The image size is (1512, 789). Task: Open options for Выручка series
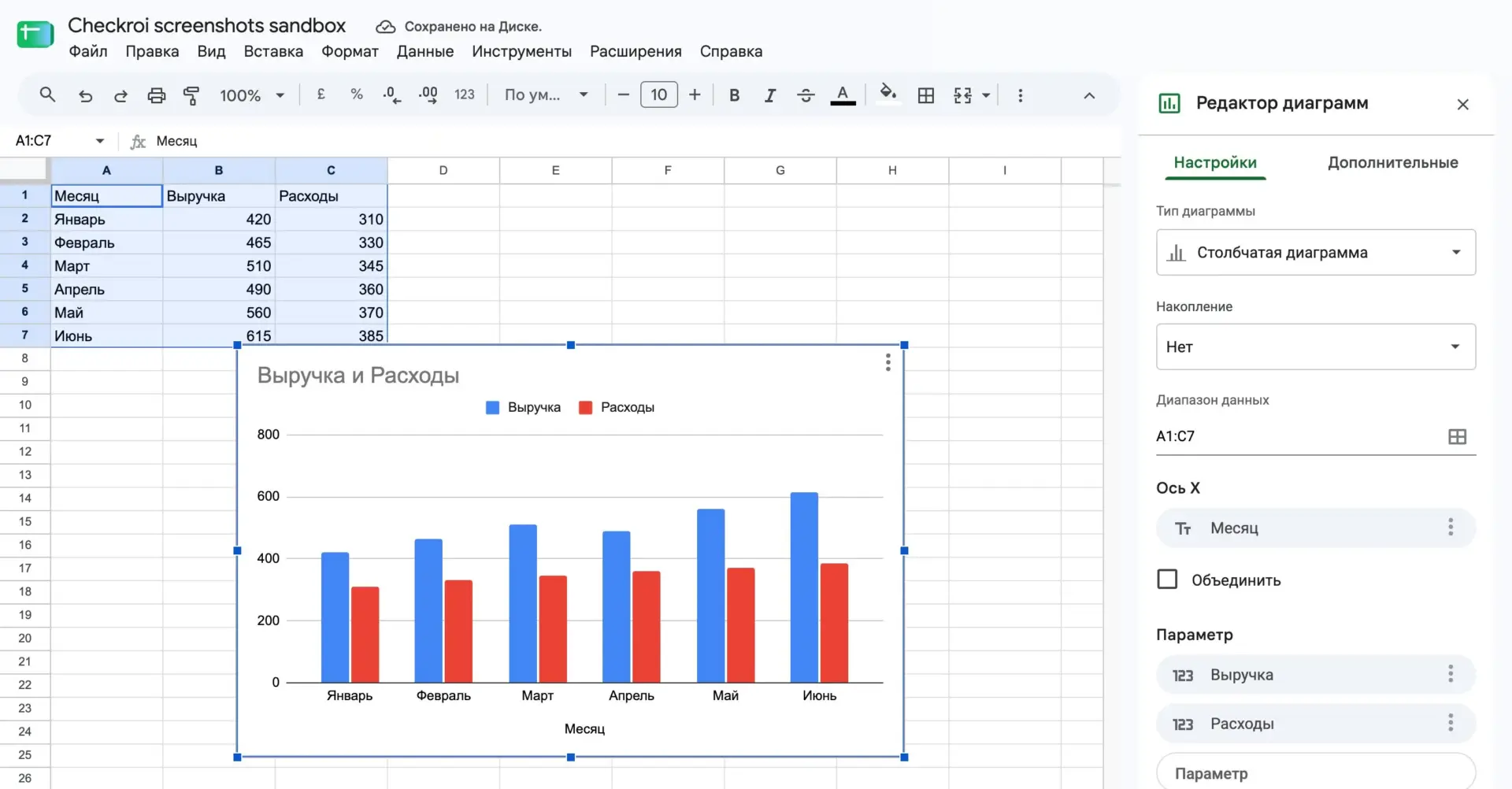pyautogui.click(x=1450, y=674)
